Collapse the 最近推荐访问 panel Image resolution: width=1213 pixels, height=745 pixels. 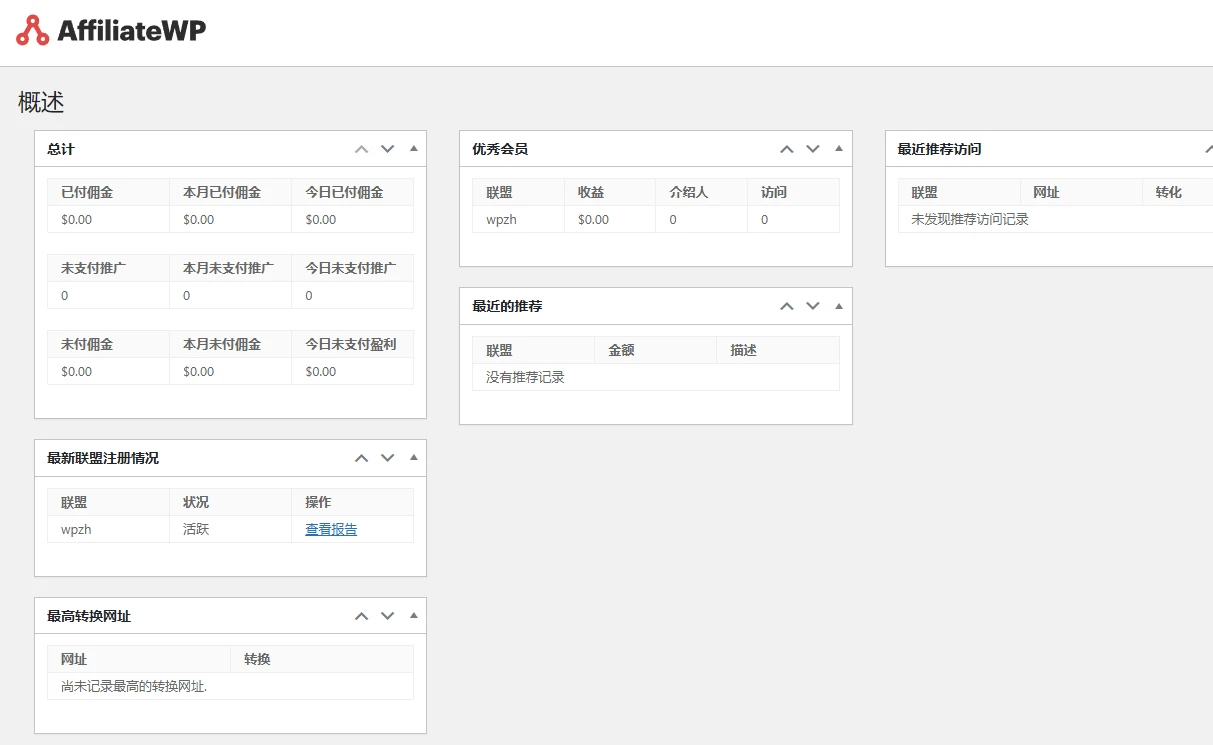pos(1211,148)
